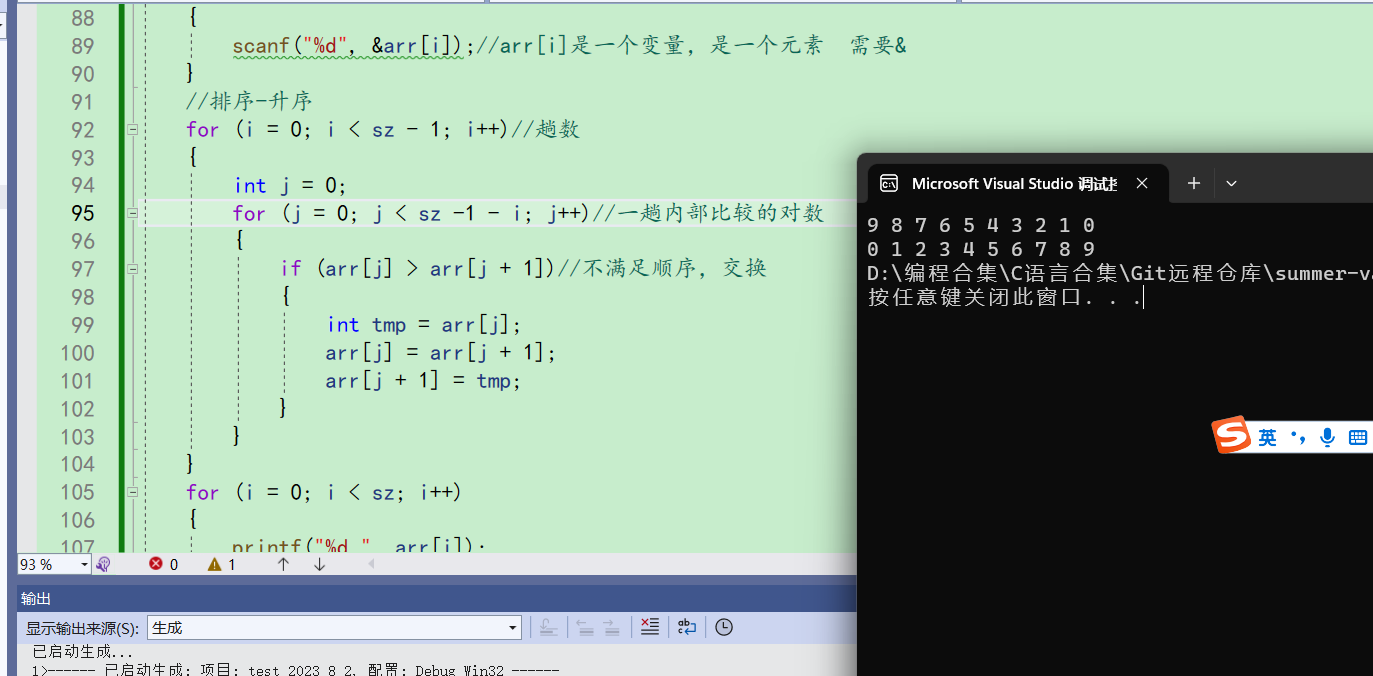Click console output line 0 1 2 3 4 5 6 7 8 9
The height and width of the screenshot is (676, 1373).
[x=981, y=249]
